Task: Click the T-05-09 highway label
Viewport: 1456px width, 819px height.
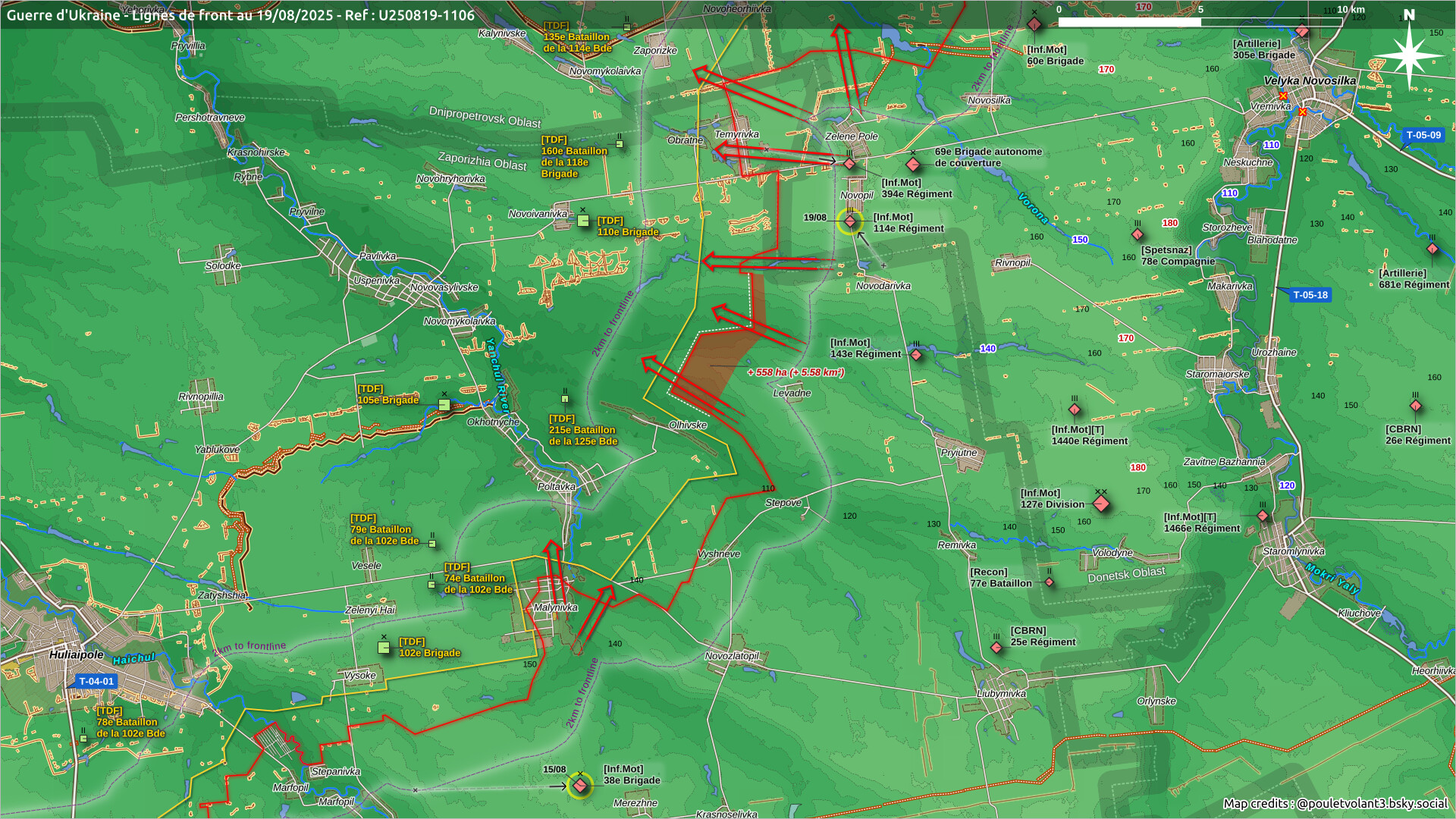Action: pyautogui.click(x=1423, y=135)
